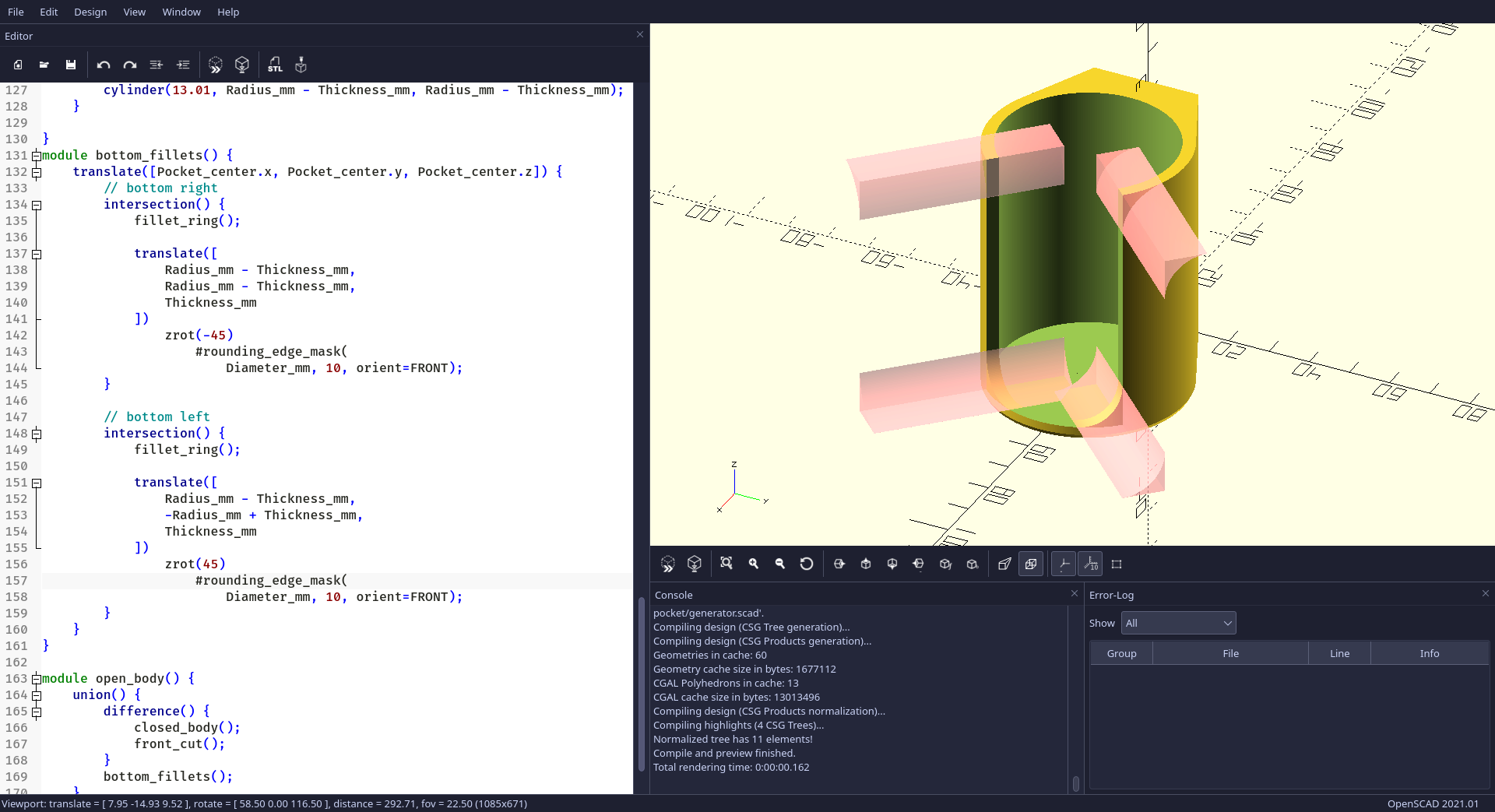Screen dimensions: 1495x812
Task: Click the editor vertical scrollbar handle
Action: [642, 684]
